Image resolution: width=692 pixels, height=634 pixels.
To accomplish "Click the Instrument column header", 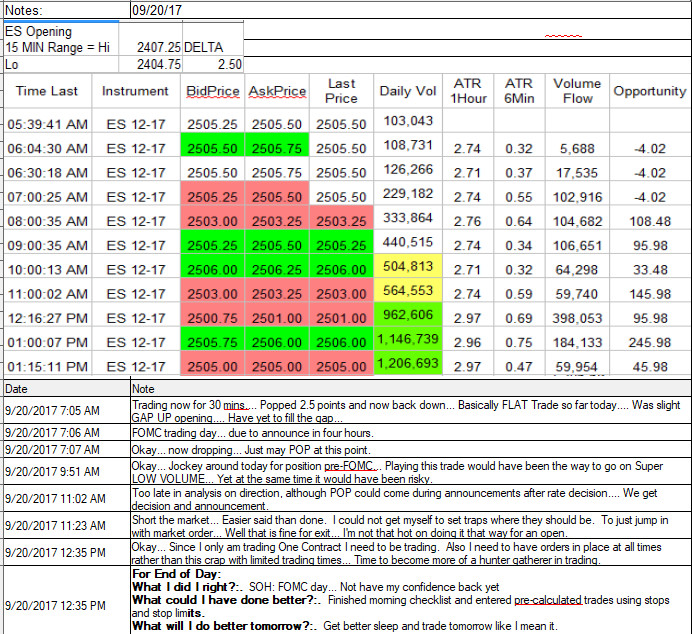I will coord(135,91).
